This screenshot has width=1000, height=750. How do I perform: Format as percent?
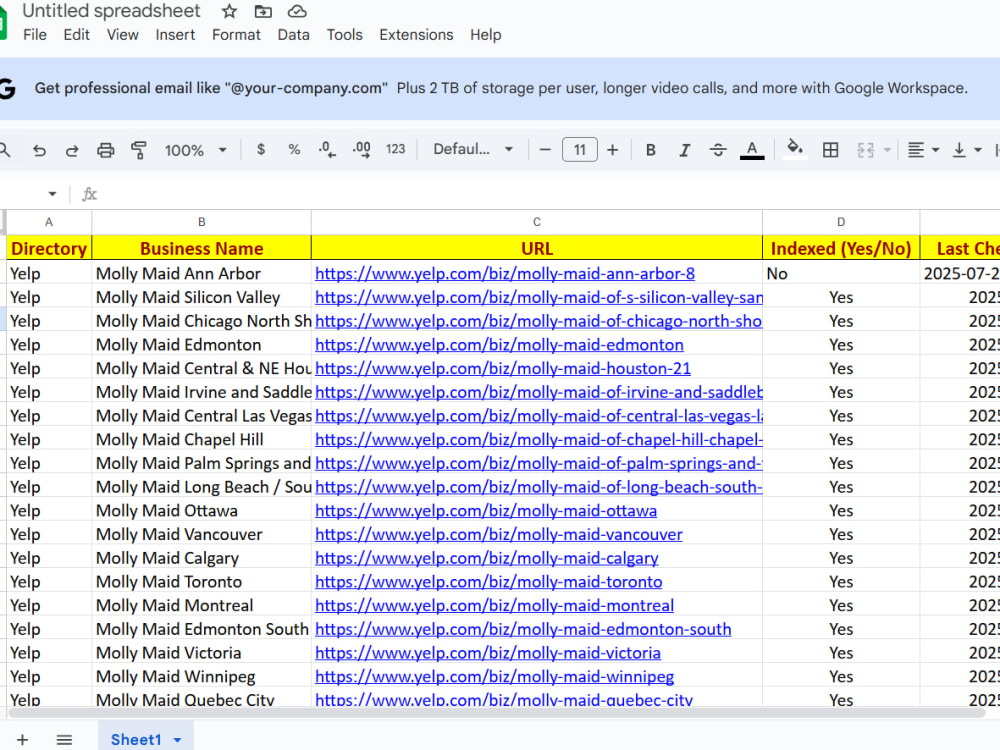294,149
